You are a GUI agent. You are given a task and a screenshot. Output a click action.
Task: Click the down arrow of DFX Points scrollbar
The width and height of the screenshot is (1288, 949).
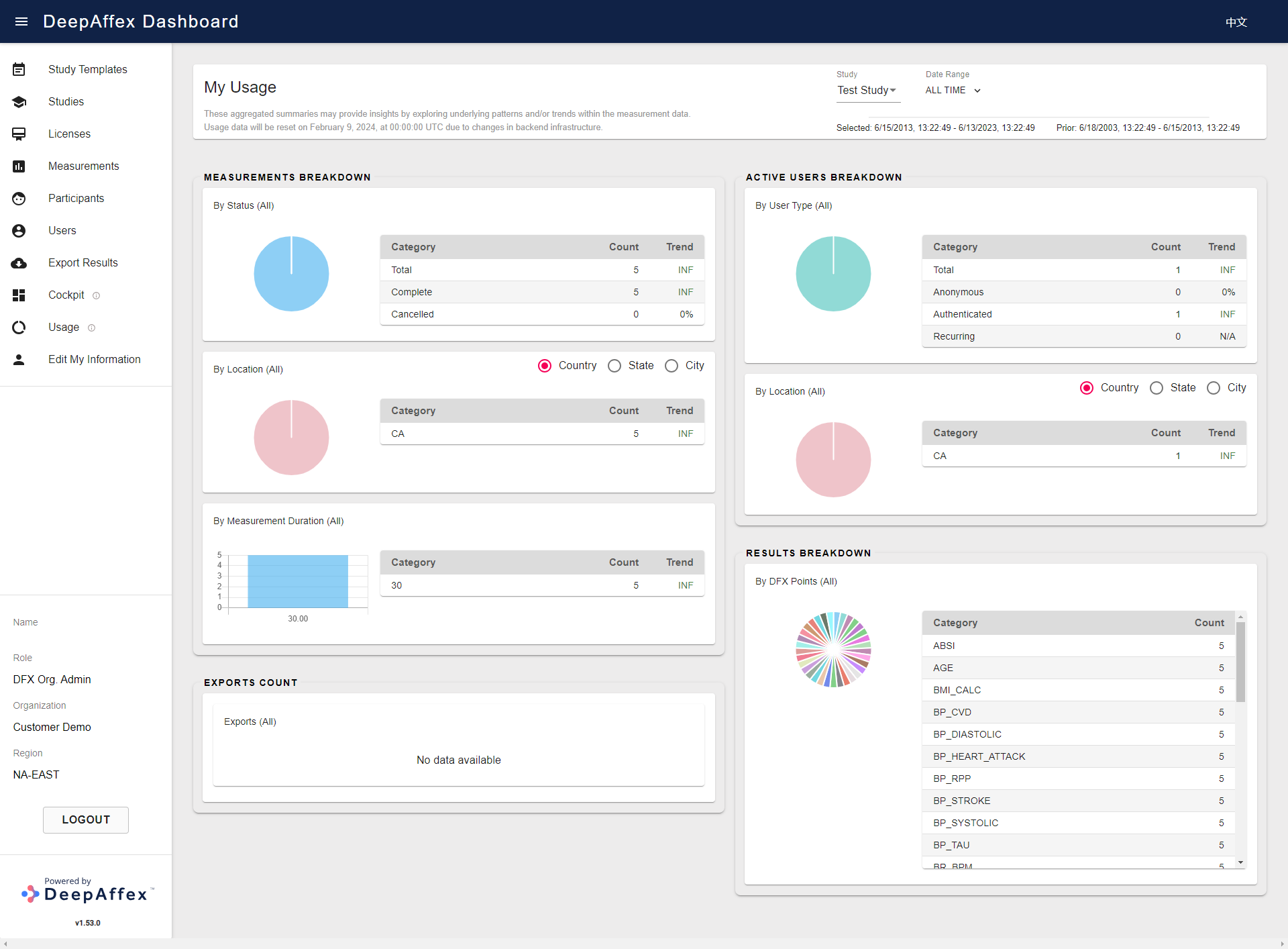(x=1240, y=862)
